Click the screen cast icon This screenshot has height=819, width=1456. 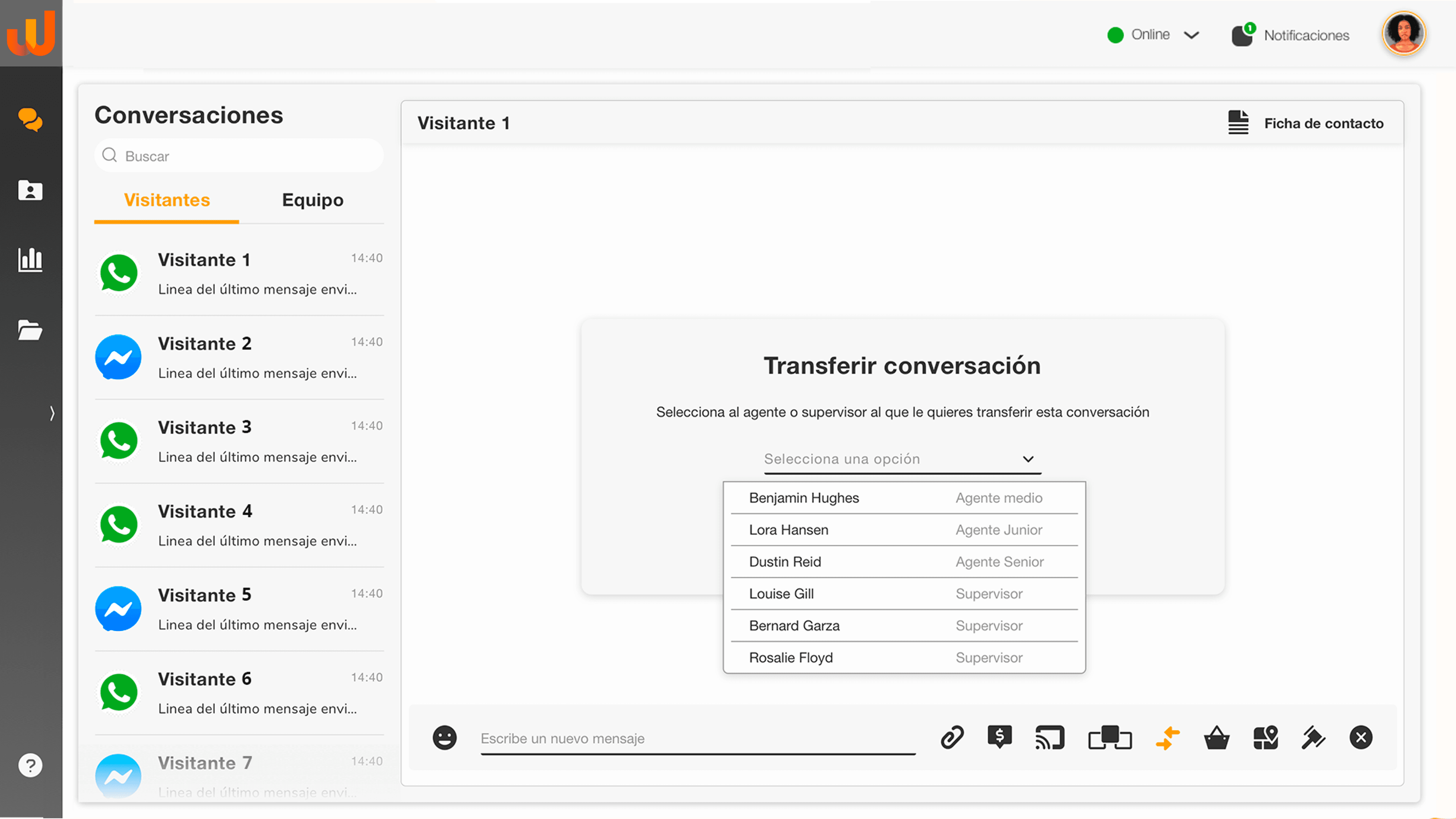tap(1050, 737)
